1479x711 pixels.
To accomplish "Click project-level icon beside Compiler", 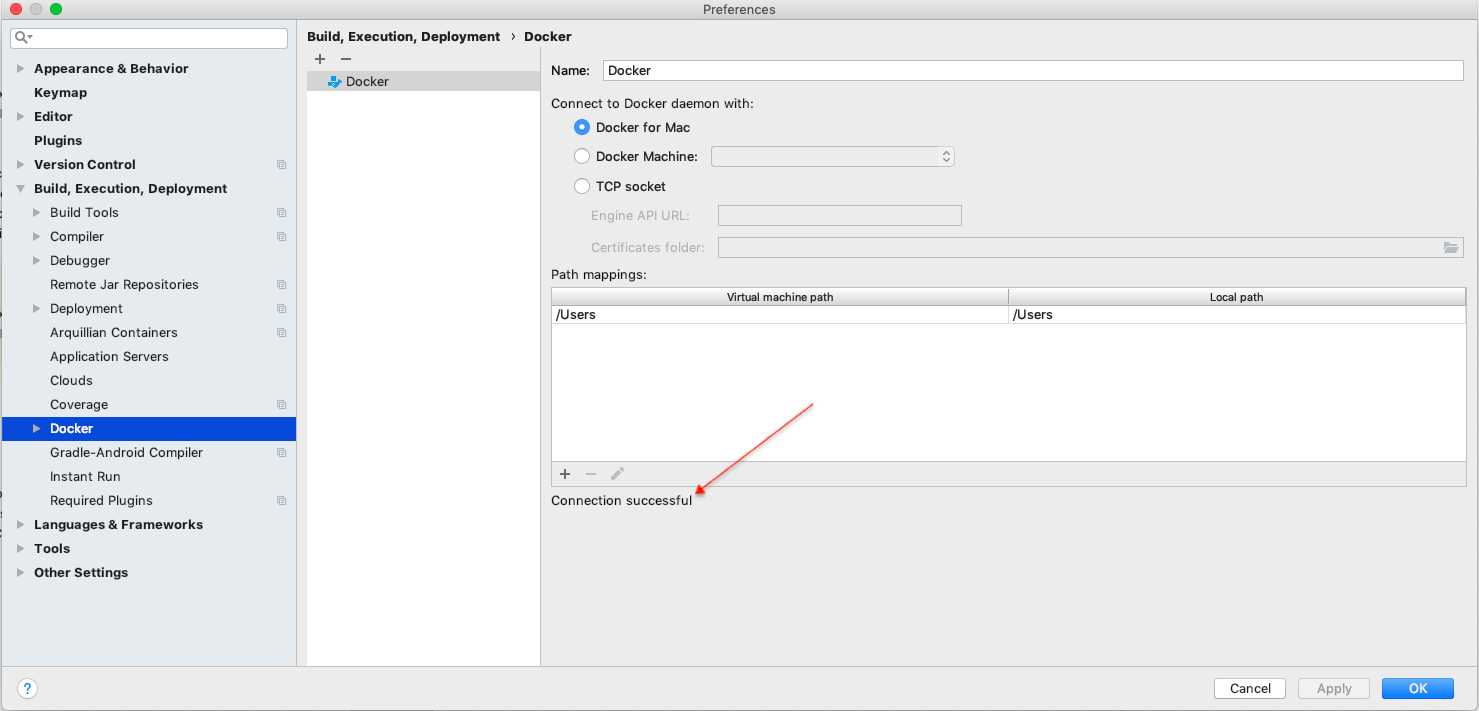I will (282, 236).
